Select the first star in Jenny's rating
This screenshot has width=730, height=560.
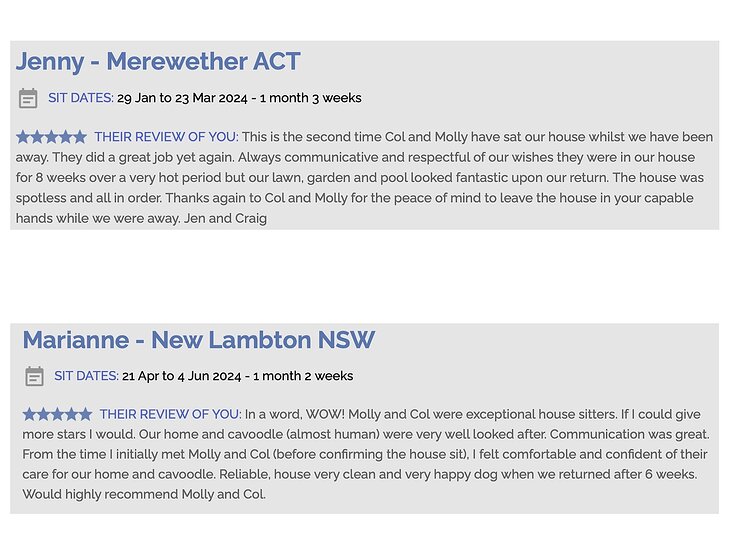[23, 137]
